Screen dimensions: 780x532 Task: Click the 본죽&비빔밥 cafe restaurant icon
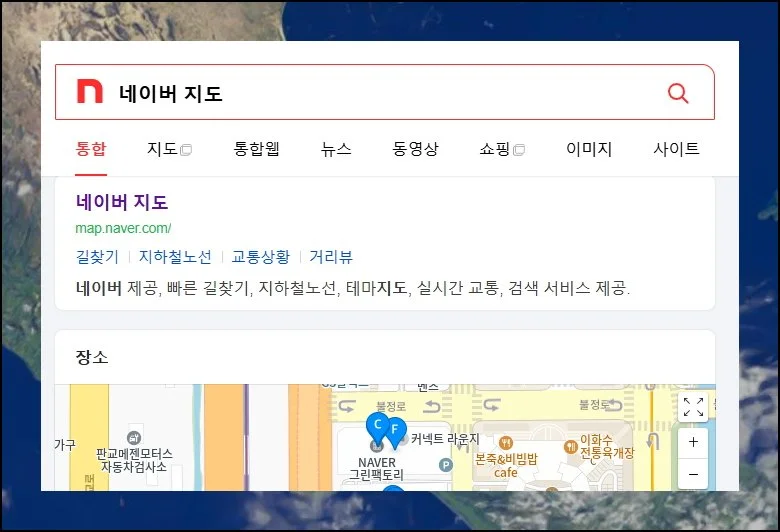click(x=505, y=442)
